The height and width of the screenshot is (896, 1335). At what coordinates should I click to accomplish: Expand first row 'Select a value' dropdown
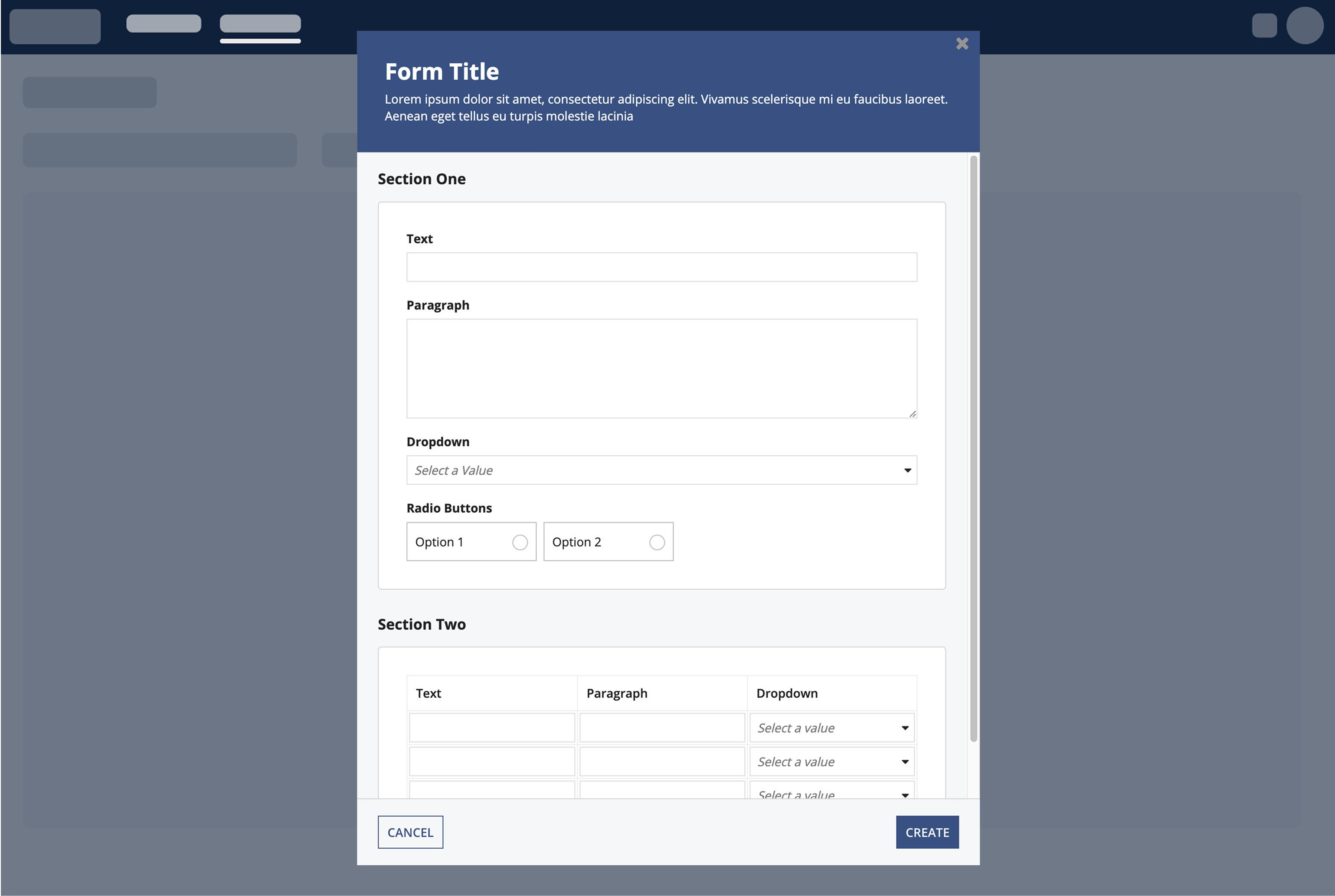[831, 727]
